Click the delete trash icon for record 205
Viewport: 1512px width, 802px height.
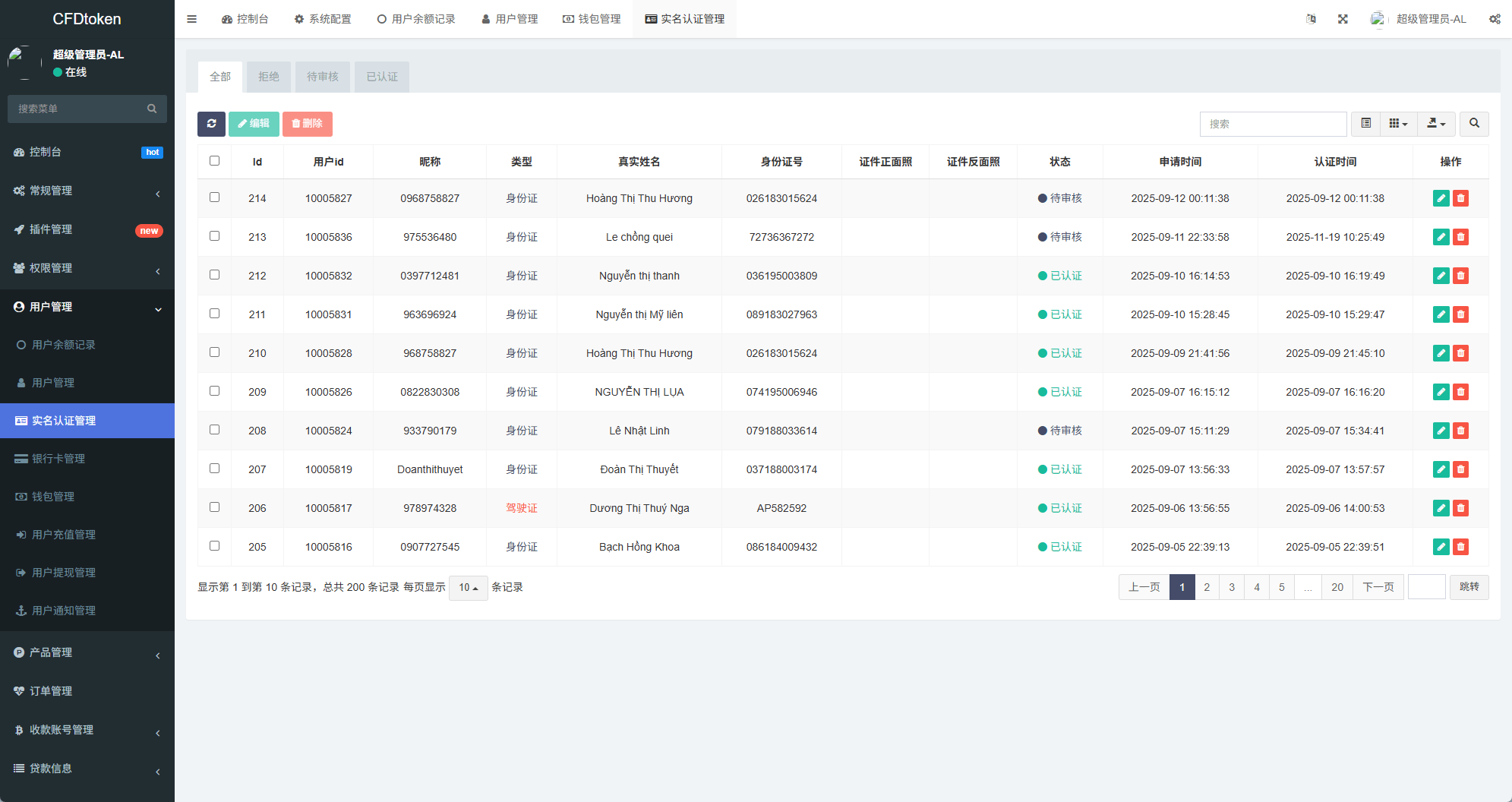[x=1460, y=547]
